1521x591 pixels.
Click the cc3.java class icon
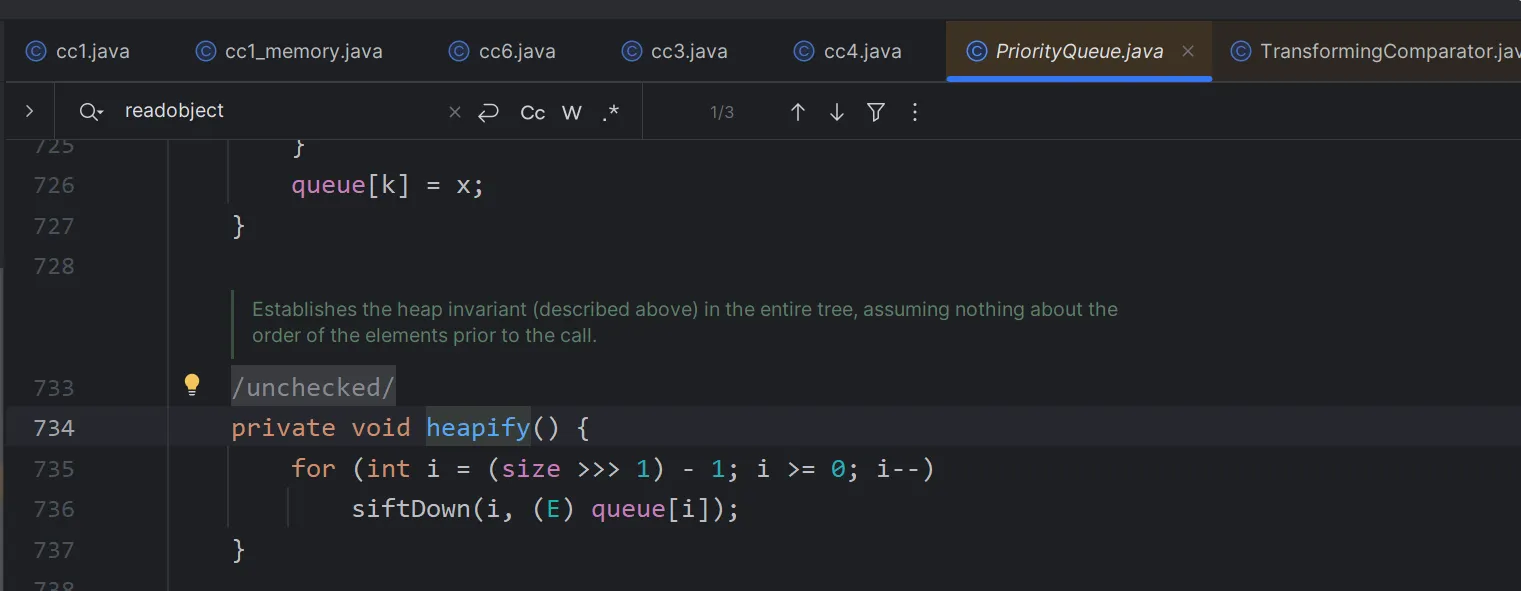click(x=631, y=51)
